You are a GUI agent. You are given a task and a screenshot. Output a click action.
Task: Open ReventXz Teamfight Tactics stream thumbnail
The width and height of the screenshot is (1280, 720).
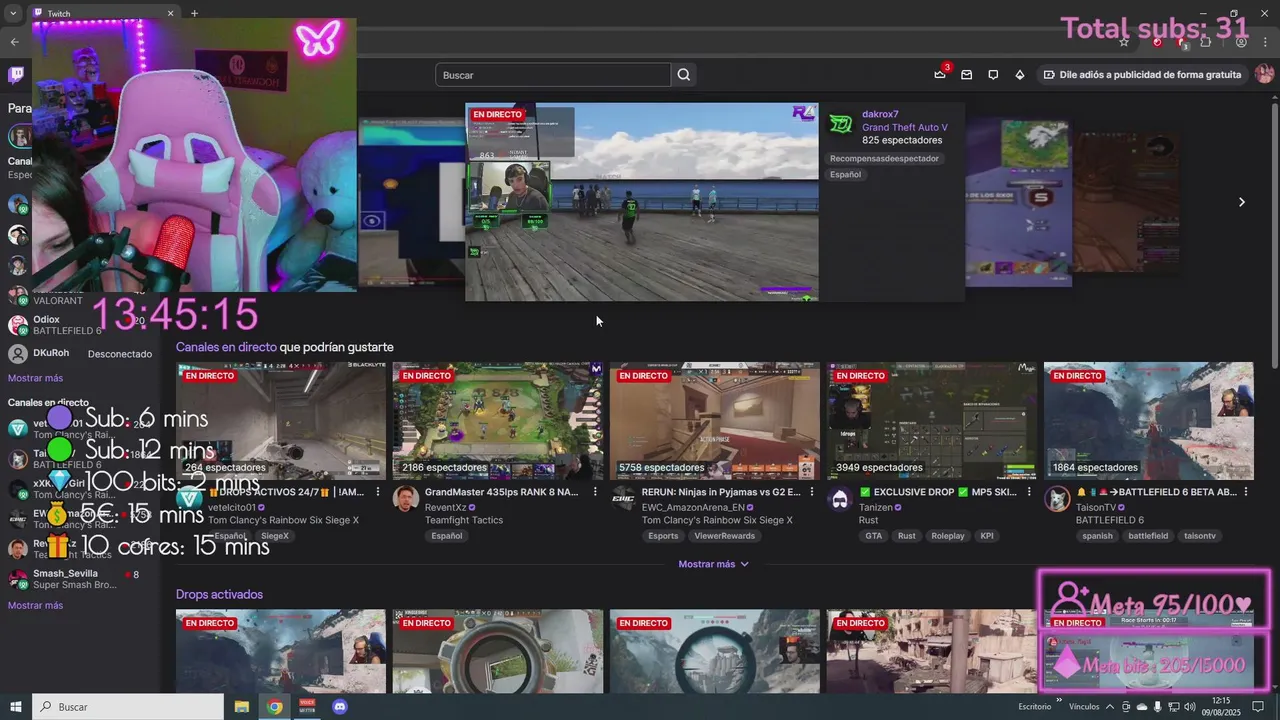(x=498, y=421)
